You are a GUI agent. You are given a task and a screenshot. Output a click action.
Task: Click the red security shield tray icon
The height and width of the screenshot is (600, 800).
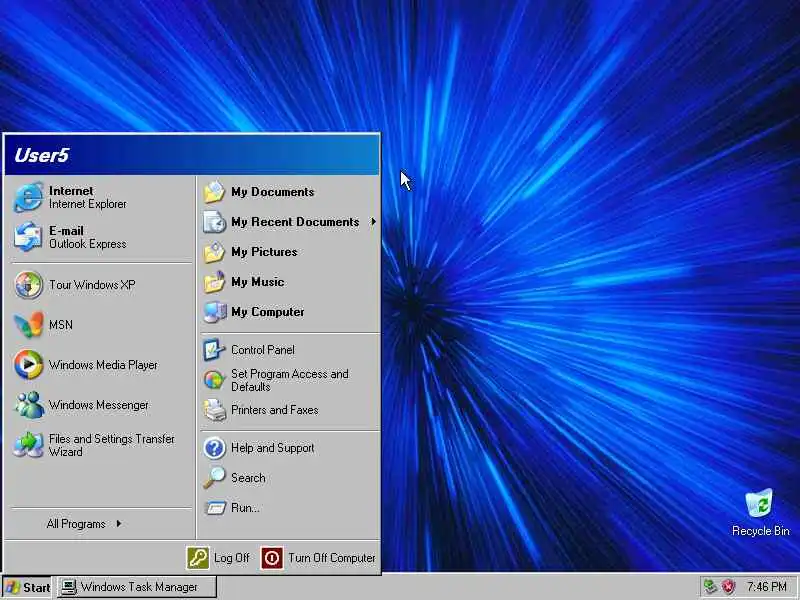[729, 587]
